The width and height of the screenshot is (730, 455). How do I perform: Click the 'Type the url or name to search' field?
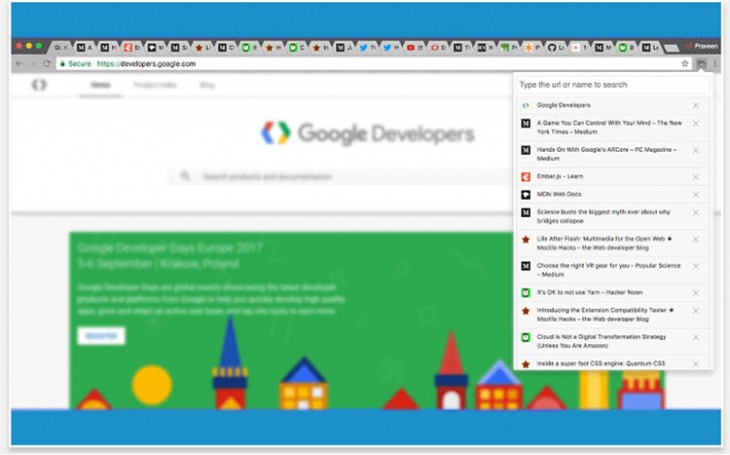(614, 85)
